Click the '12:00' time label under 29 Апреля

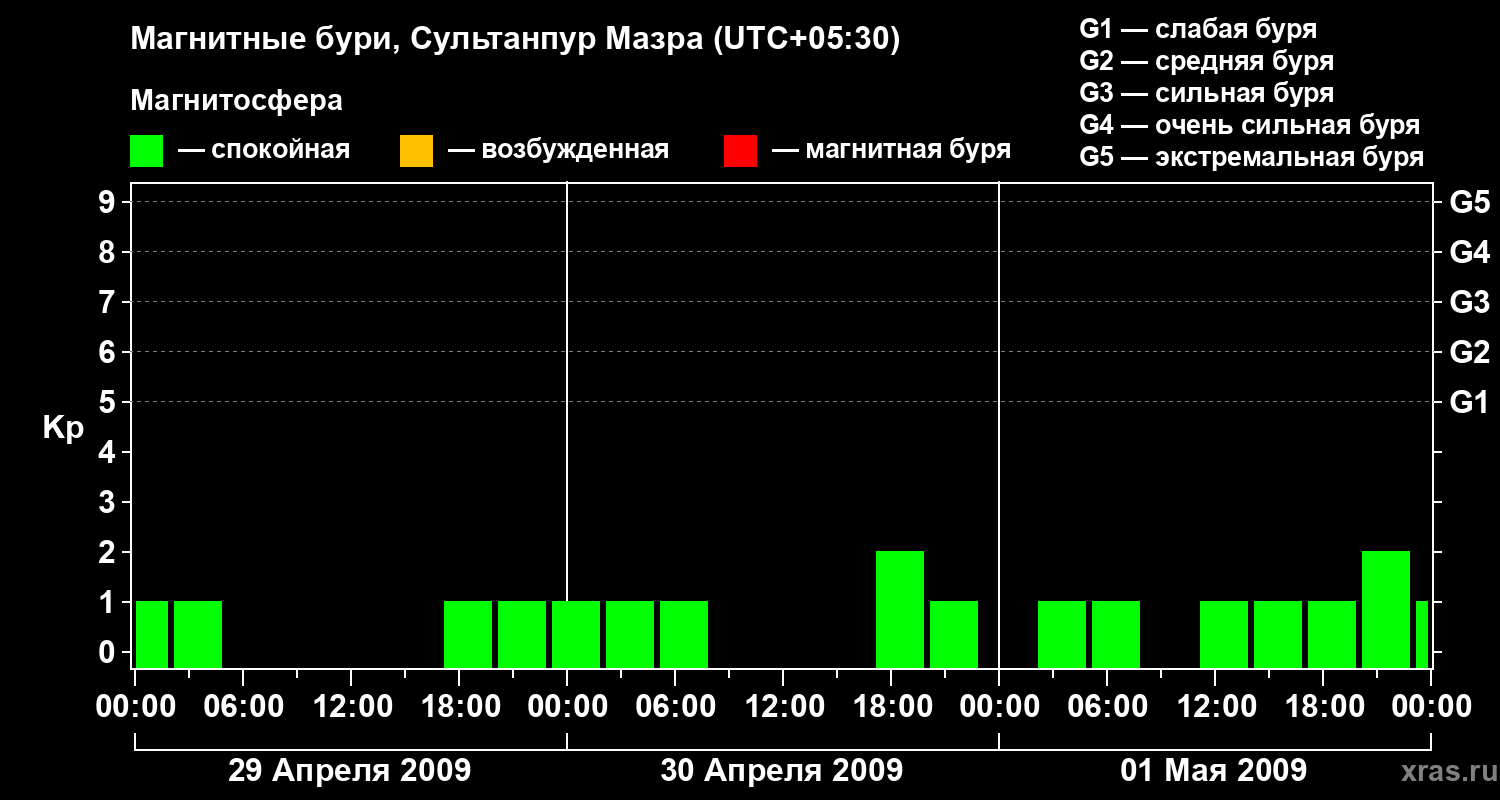(x=351, y=707)
